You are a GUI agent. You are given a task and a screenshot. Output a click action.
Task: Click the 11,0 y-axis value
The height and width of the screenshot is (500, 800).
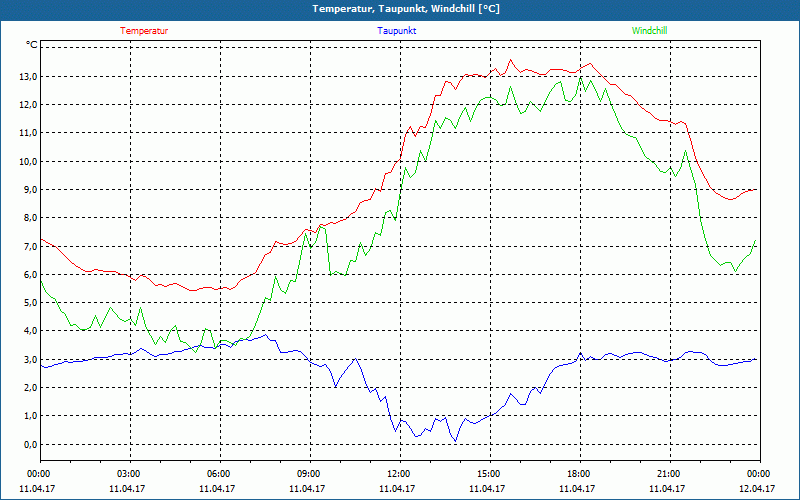coord(29,133)
